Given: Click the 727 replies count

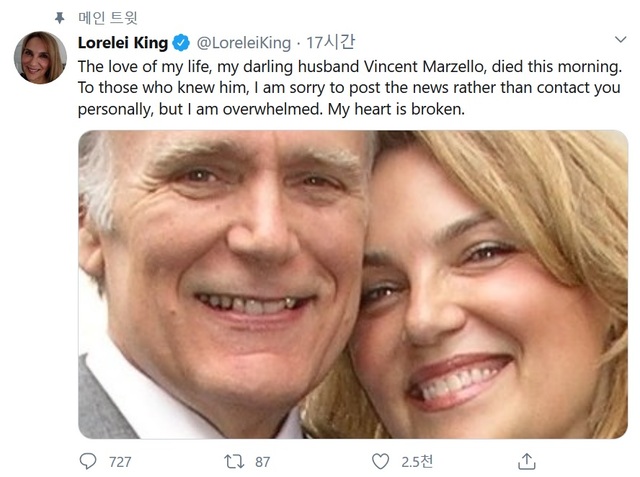Looking at the screenshot, I should pos(120,462).
